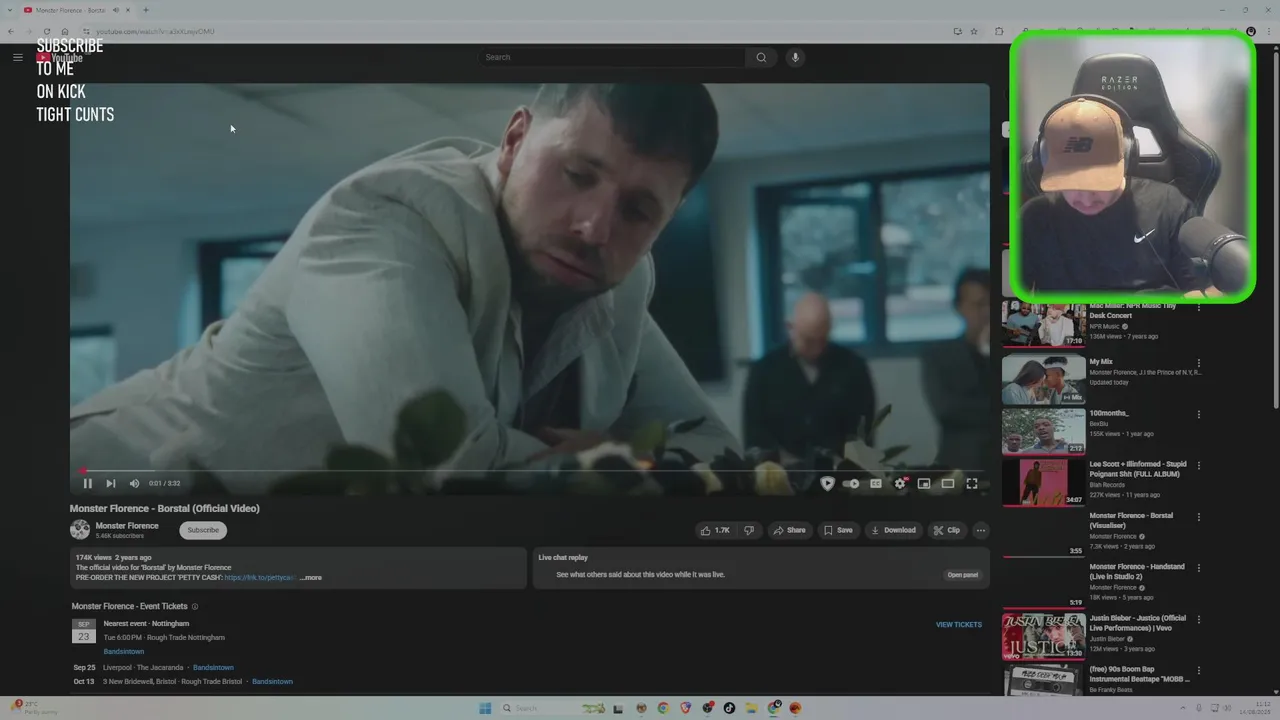This screenshot has width=1280, height=720.
Task: Open options menu for Lee Scott album
Action: (x=1199, y=465)
